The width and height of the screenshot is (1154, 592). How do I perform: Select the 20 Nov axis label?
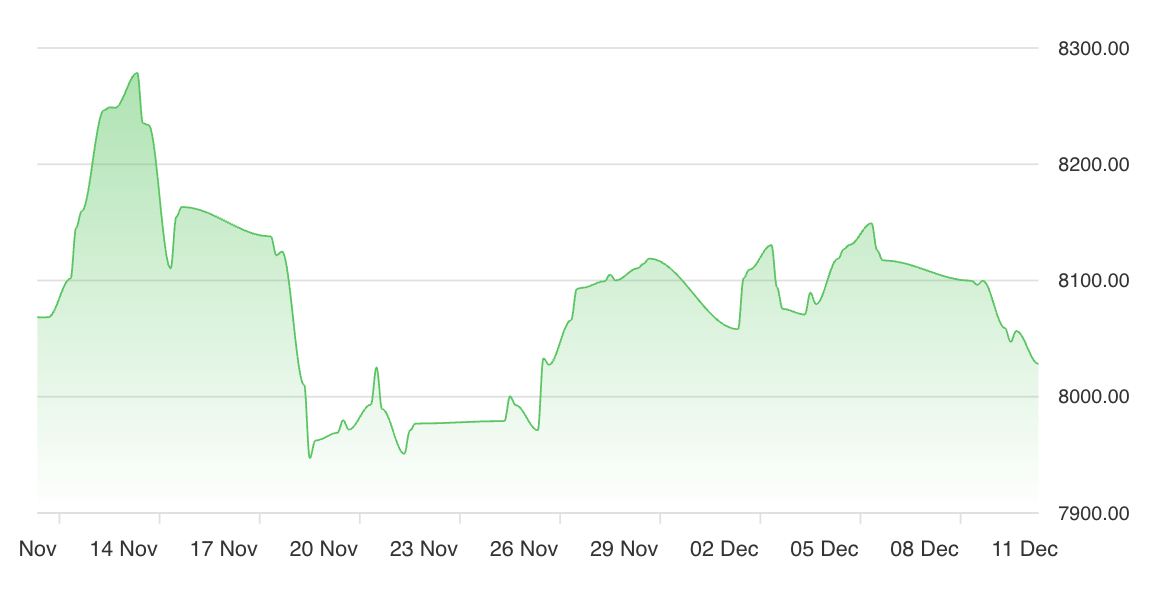(x=324, y=549)
